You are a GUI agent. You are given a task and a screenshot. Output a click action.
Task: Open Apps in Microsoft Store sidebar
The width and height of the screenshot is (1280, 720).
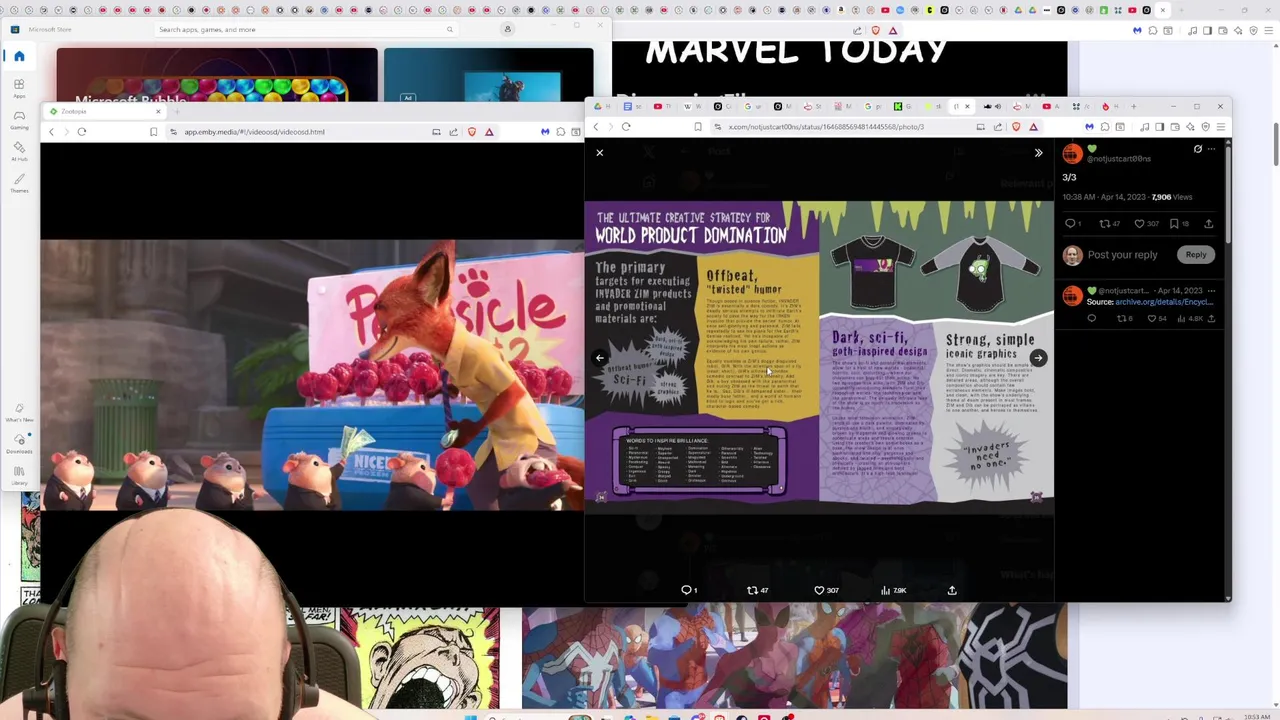coord(19,89)
